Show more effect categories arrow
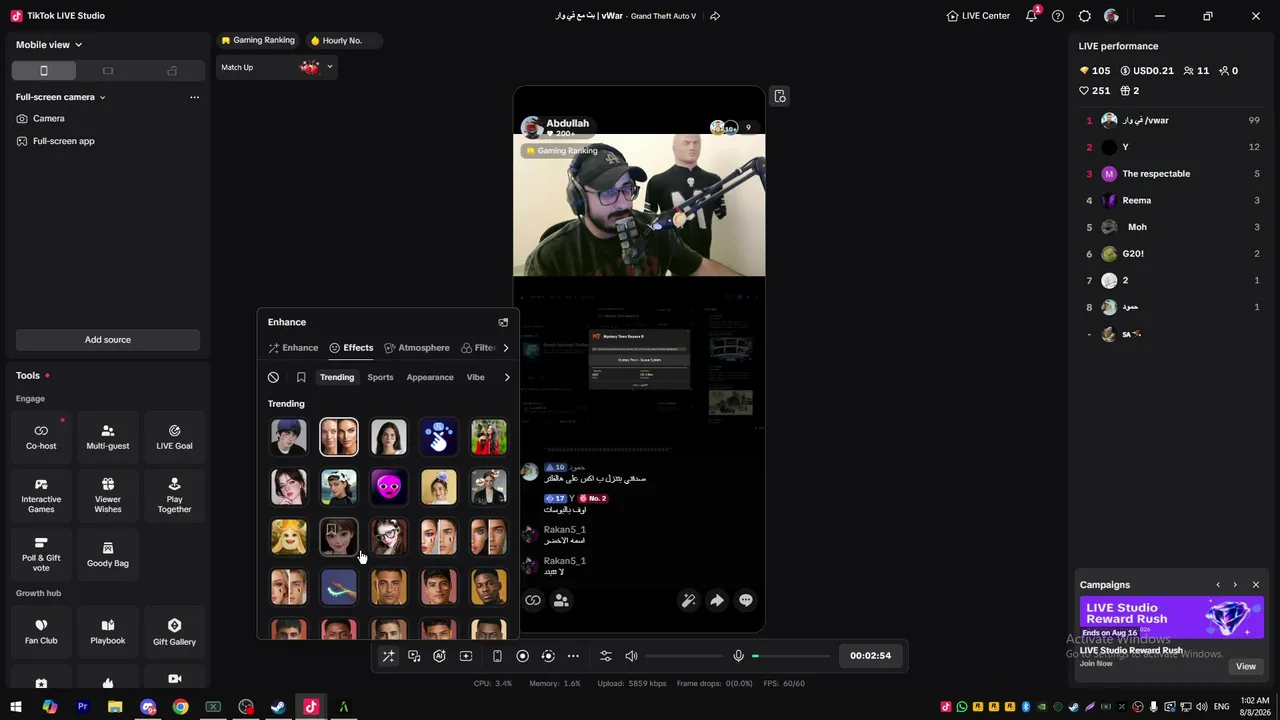Screen dimensions: 1280x720 507,377
